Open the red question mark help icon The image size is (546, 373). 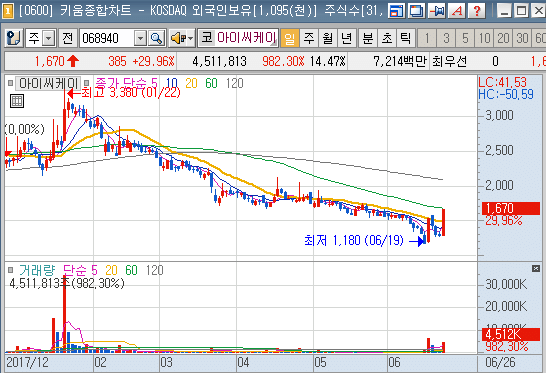click(477, 11)
